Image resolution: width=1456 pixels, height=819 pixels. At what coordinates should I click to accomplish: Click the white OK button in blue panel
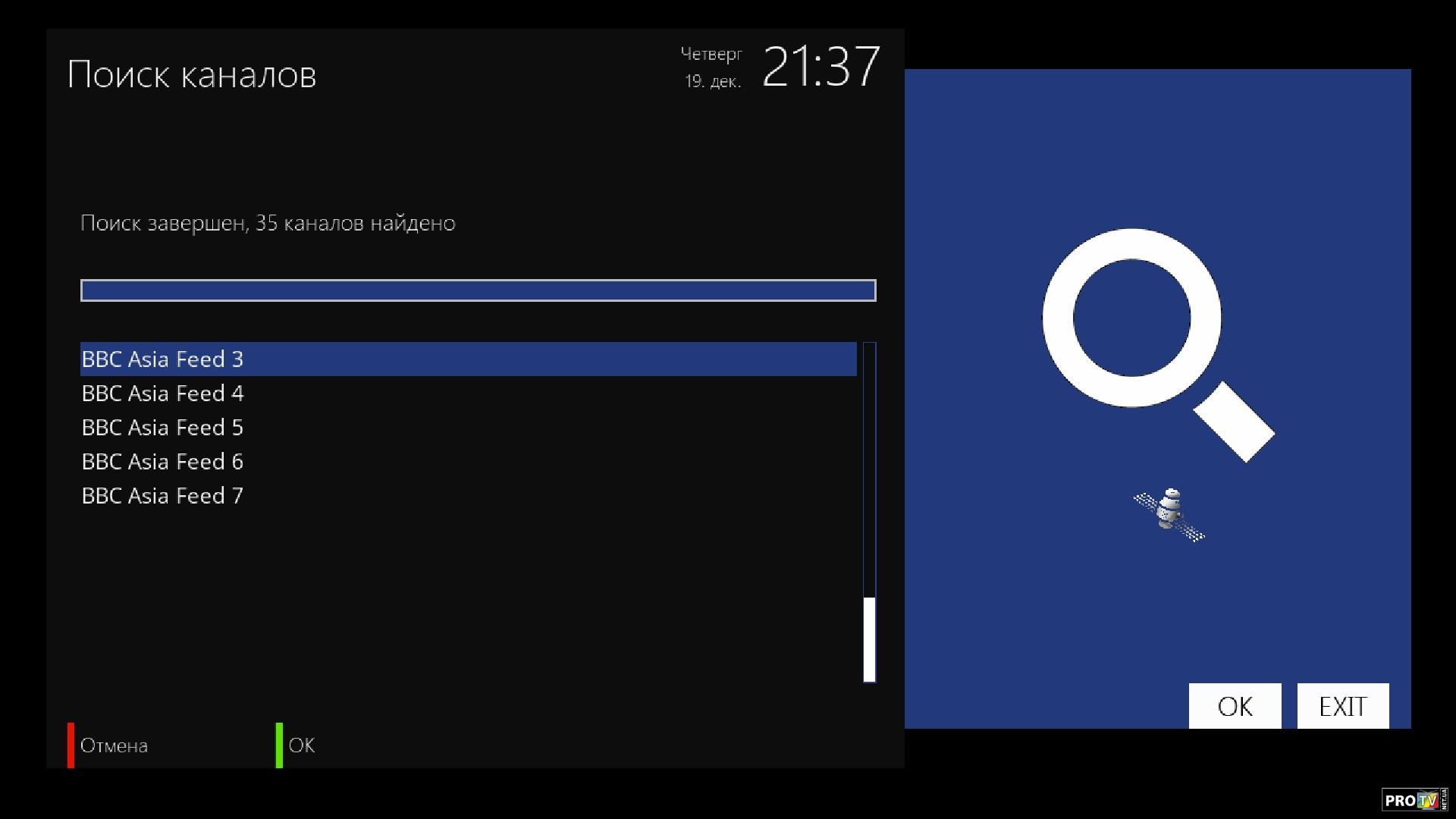[1235, 706]
